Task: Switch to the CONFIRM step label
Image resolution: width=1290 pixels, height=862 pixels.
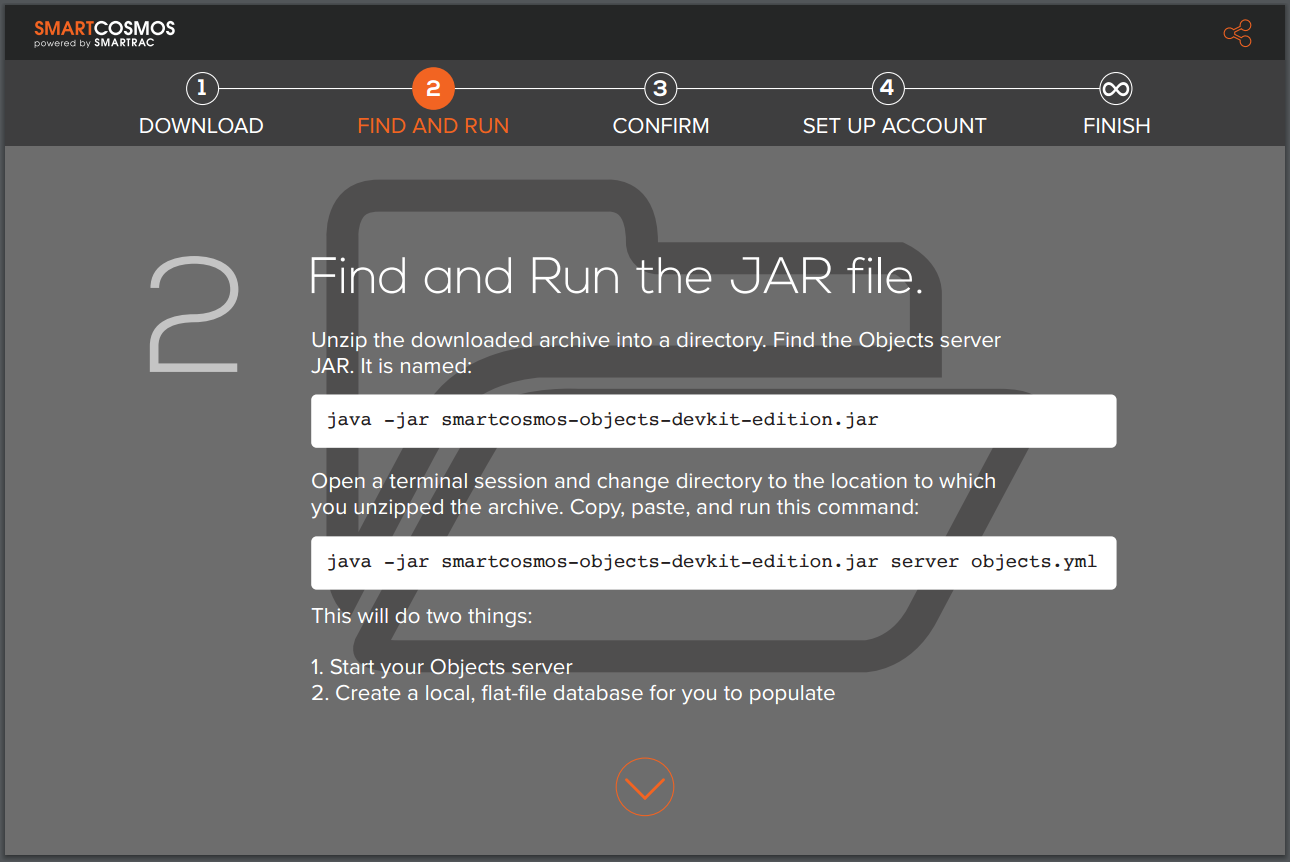Action: click(661, 126)
